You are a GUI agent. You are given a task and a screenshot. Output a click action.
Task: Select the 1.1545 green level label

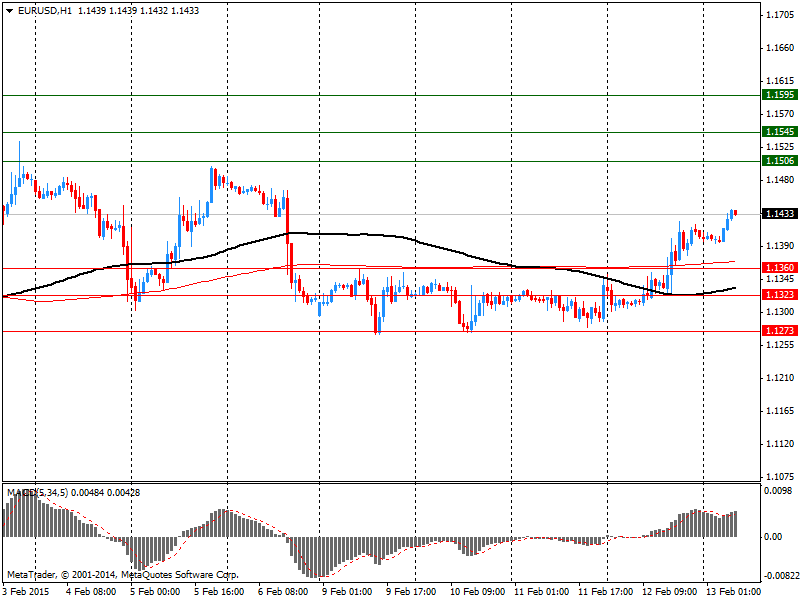tap(780, 132)
